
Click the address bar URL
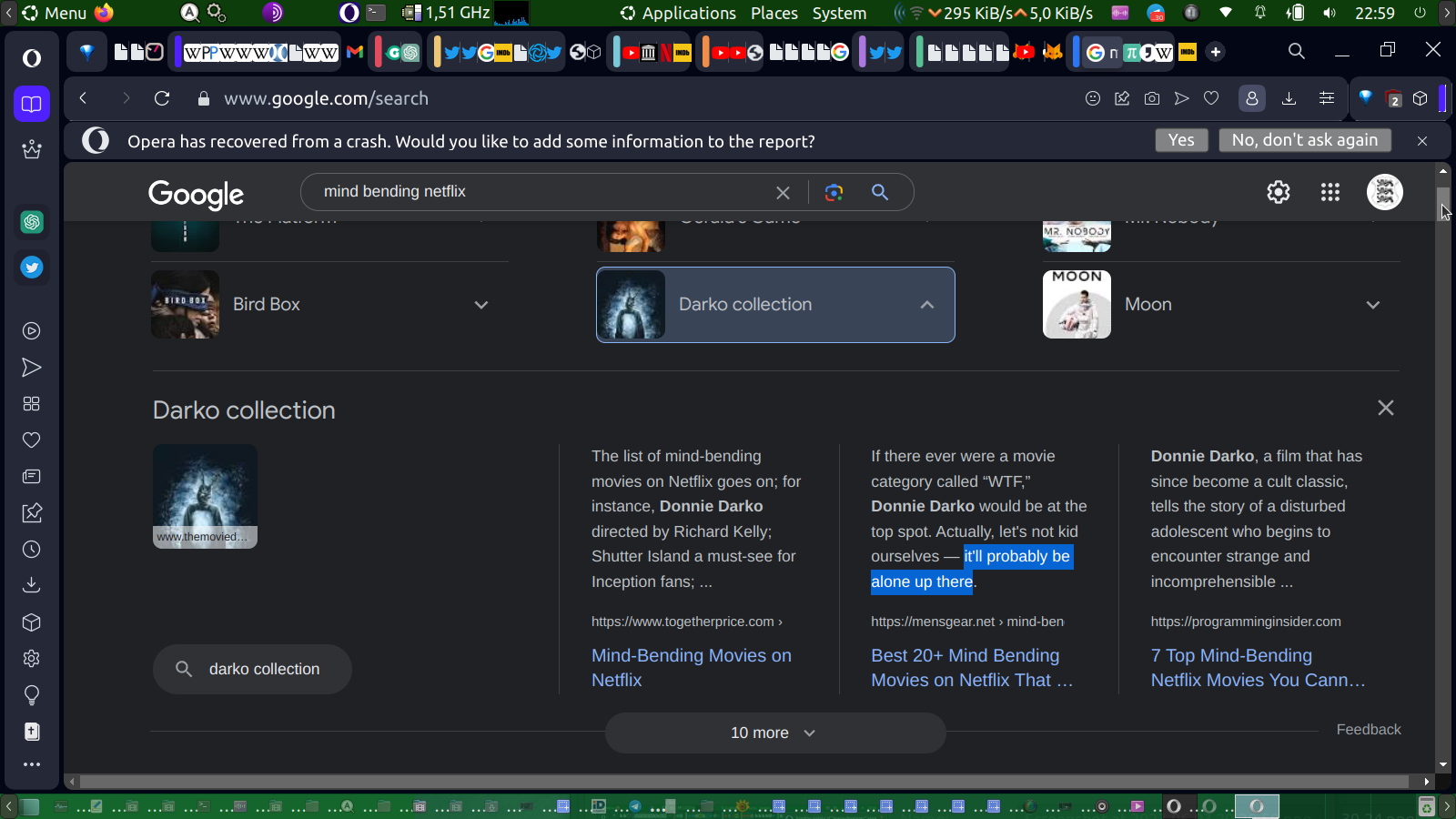(326, 98)
